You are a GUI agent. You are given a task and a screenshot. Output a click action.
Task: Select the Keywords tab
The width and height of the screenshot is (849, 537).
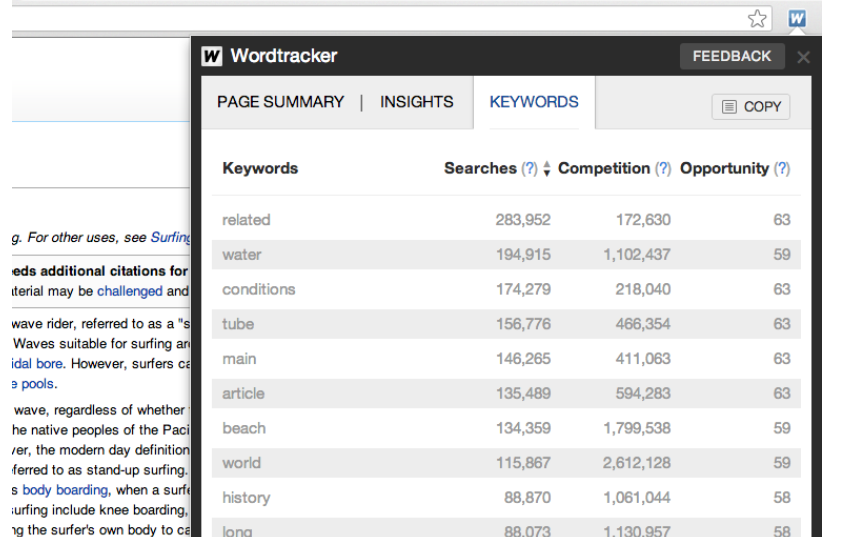(534, 102)
